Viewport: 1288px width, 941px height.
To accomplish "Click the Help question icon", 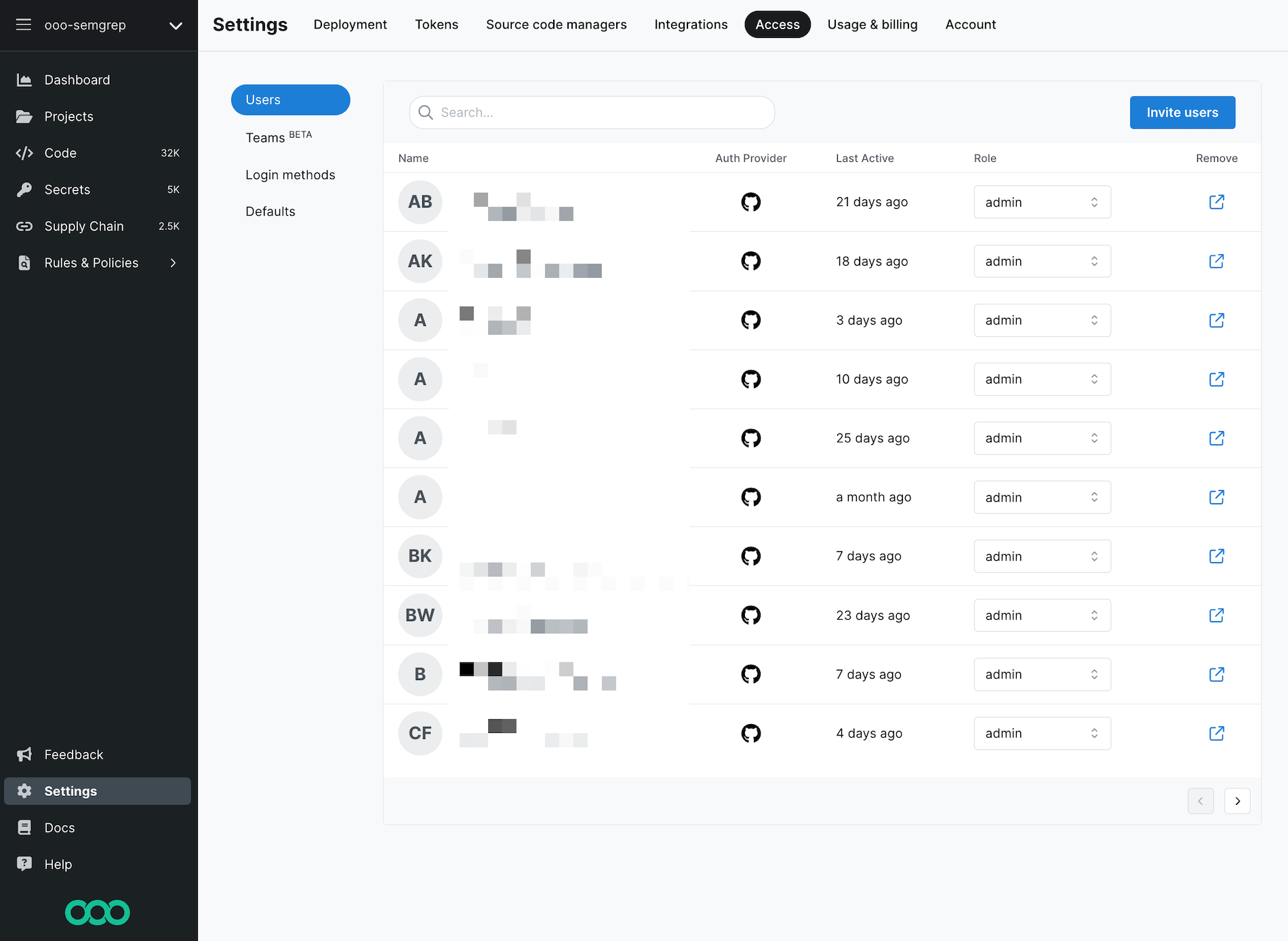I will coord(24,864).
